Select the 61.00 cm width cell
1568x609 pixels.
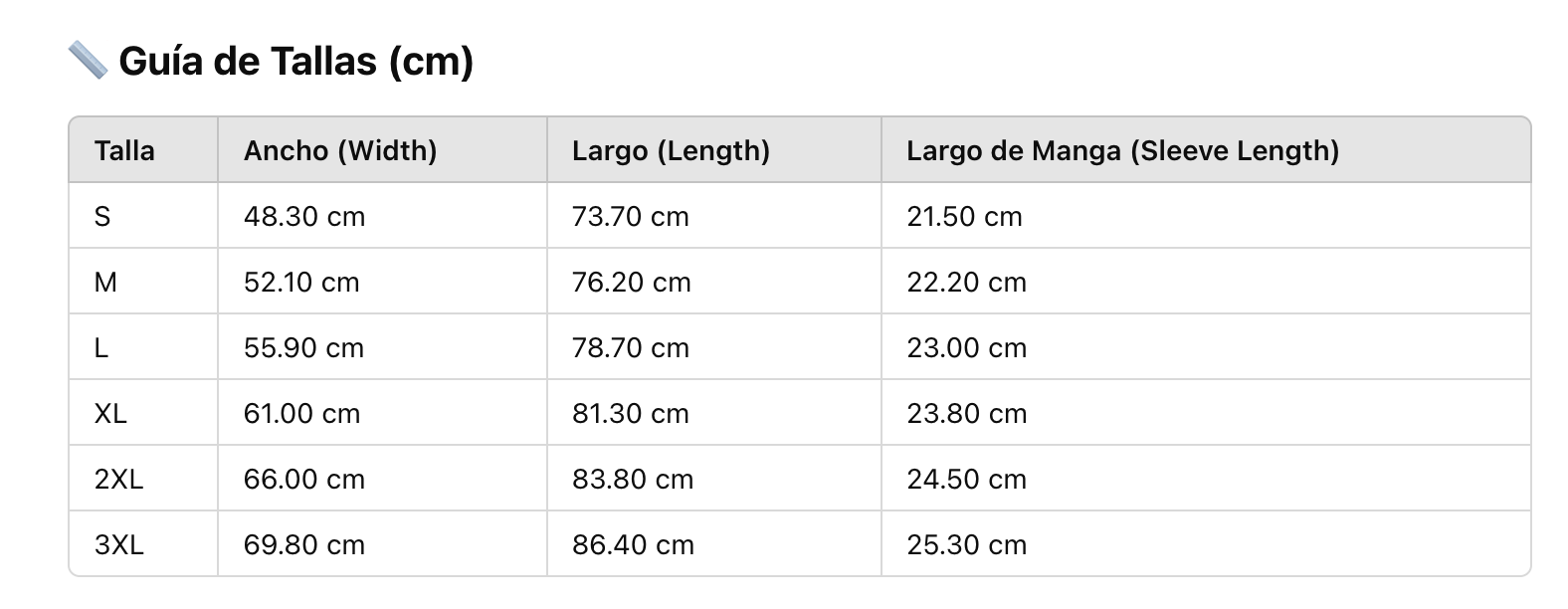click(x=301, y=414)
